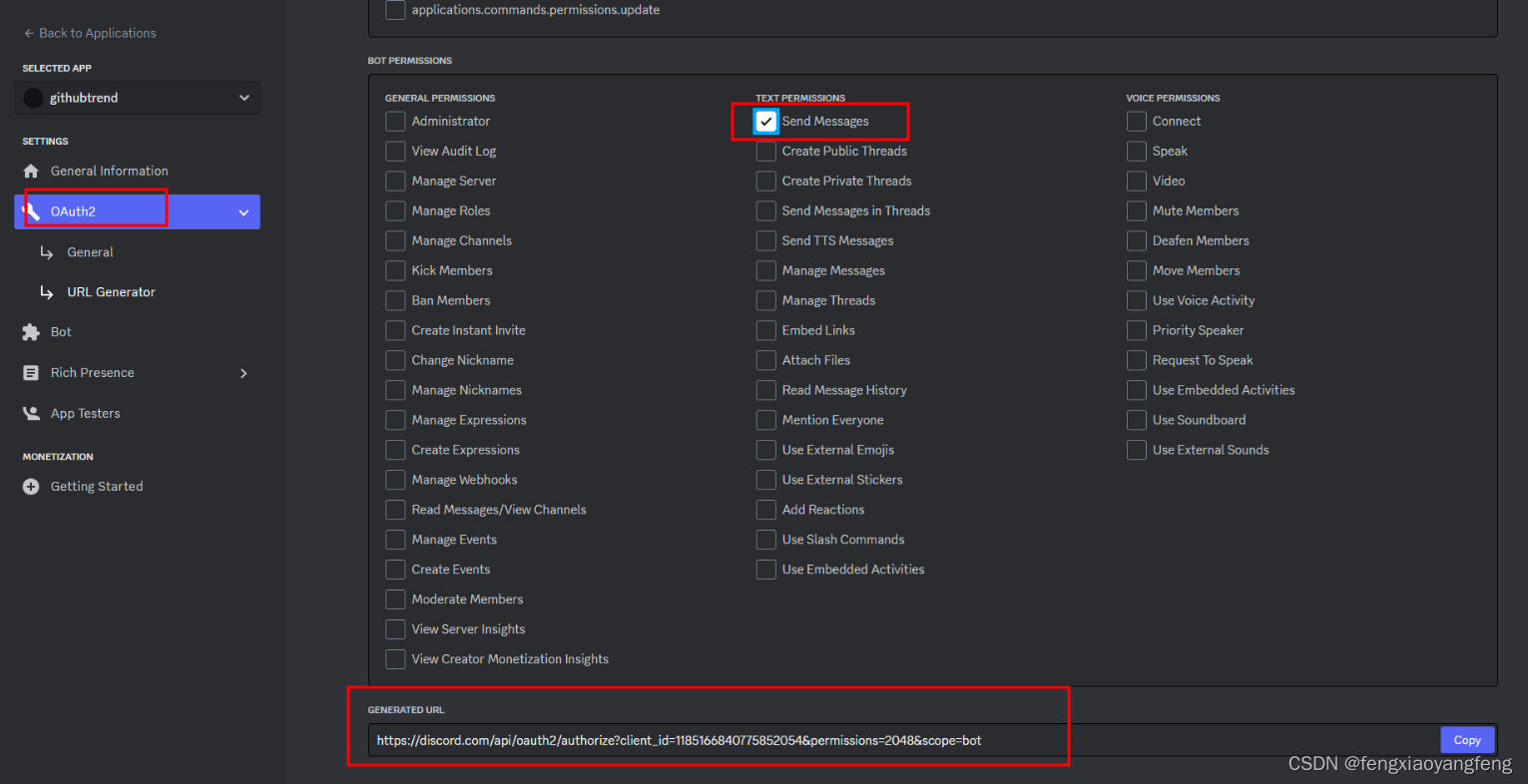Open the githubtrend app selector dropdown
This screenshot has height=784, width=1528.
coord(138,98)
